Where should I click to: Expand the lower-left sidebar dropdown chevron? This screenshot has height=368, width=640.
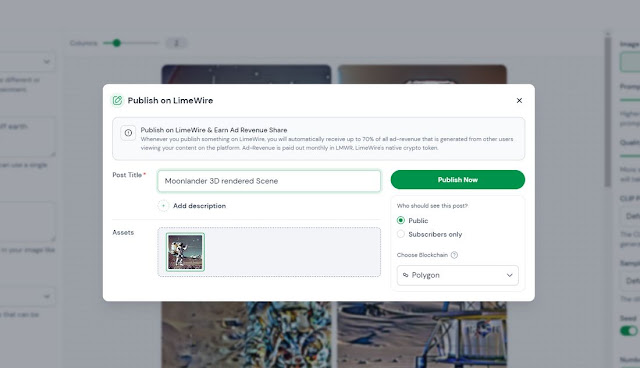(x=47, y=297)
